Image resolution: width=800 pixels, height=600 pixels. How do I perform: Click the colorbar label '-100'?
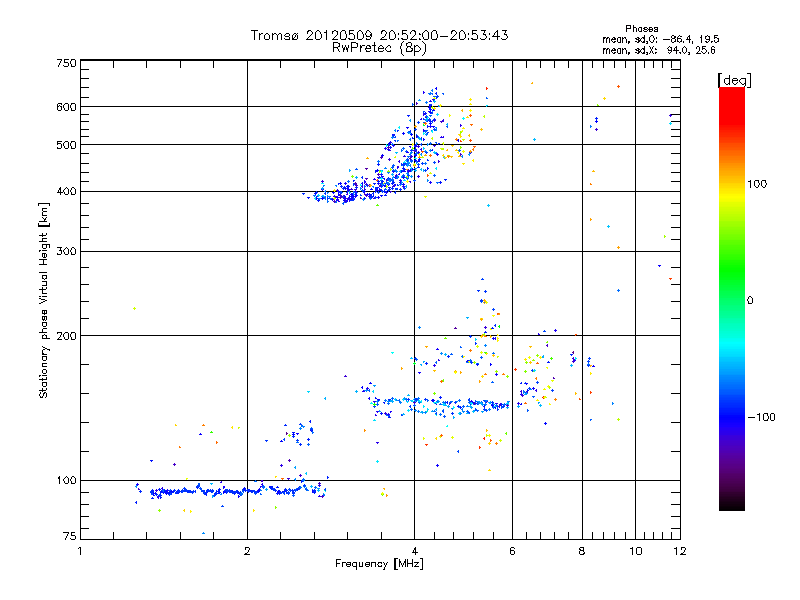coord(761,417)
